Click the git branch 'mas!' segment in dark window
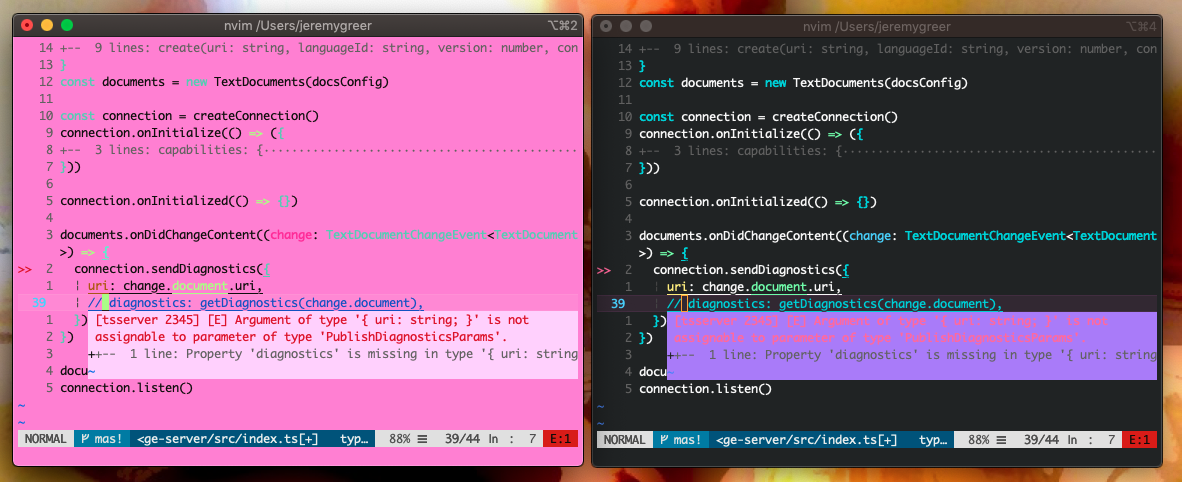1182x482 pixels. (x=681, y=440)
